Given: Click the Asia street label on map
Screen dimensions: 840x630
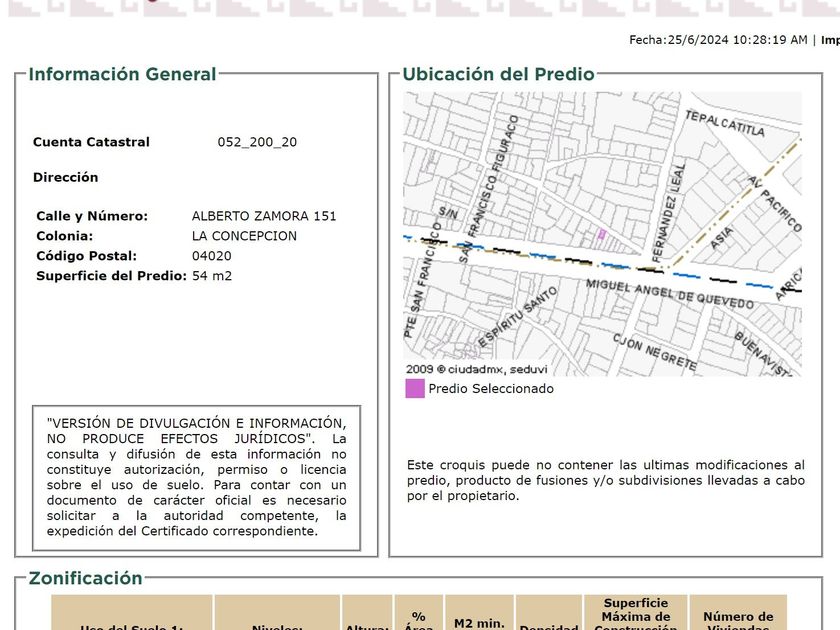Looking at the screenshot, I should coord(722,237).
